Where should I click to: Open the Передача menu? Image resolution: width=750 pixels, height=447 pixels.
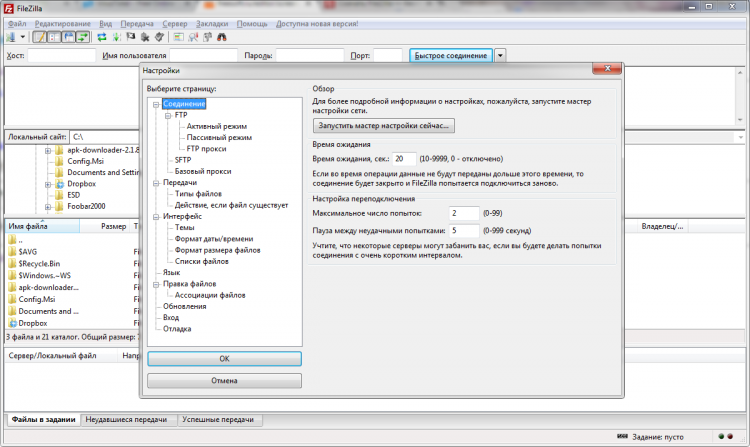point(137,24)
